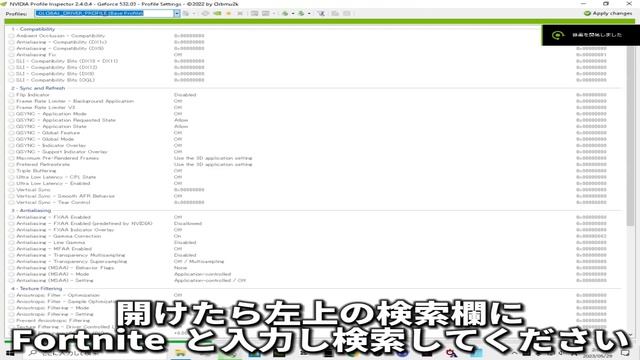
Task: Open the dropdown arrow after remove application icon
Action: point(273,13)
